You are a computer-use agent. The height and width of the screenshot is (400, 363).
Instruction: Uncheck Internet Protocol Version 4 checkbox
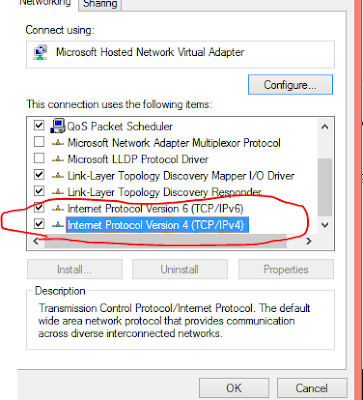tap(39, 224)
